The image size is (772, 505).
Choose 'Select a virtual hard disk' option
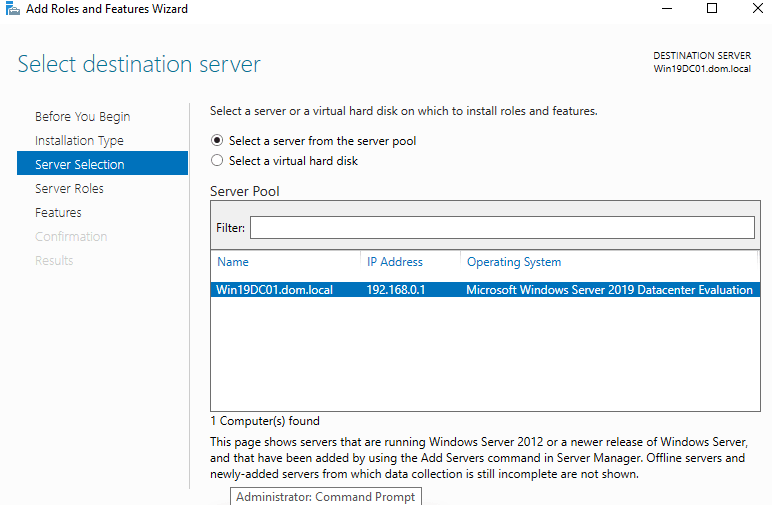[217, 161]
